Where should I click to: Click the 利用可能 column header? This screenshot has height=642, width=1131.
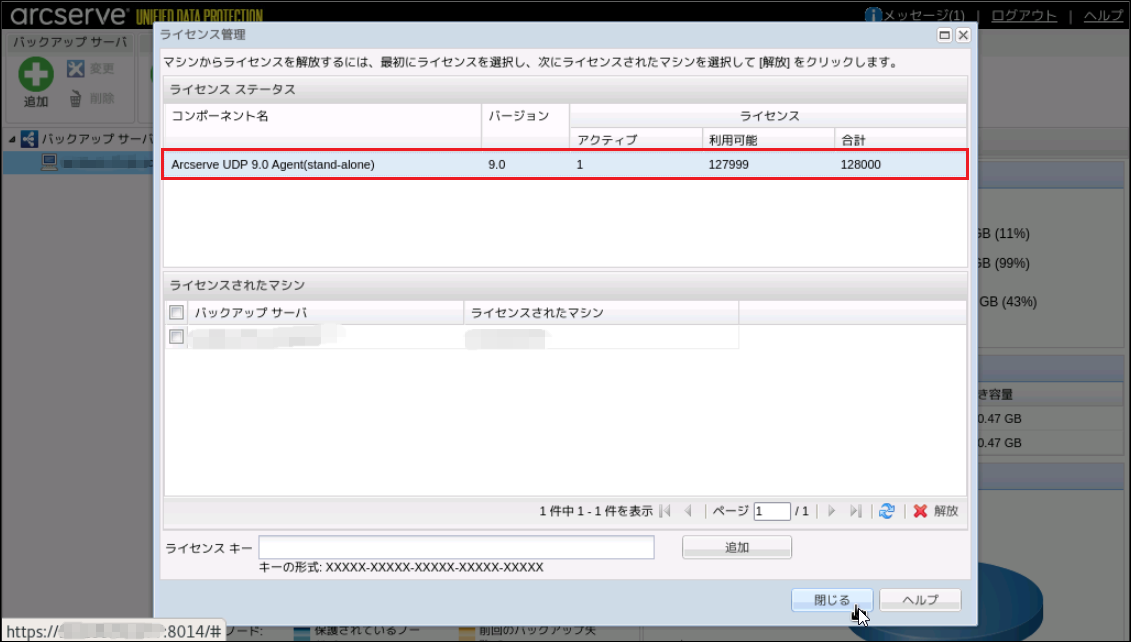coord(768,139)
